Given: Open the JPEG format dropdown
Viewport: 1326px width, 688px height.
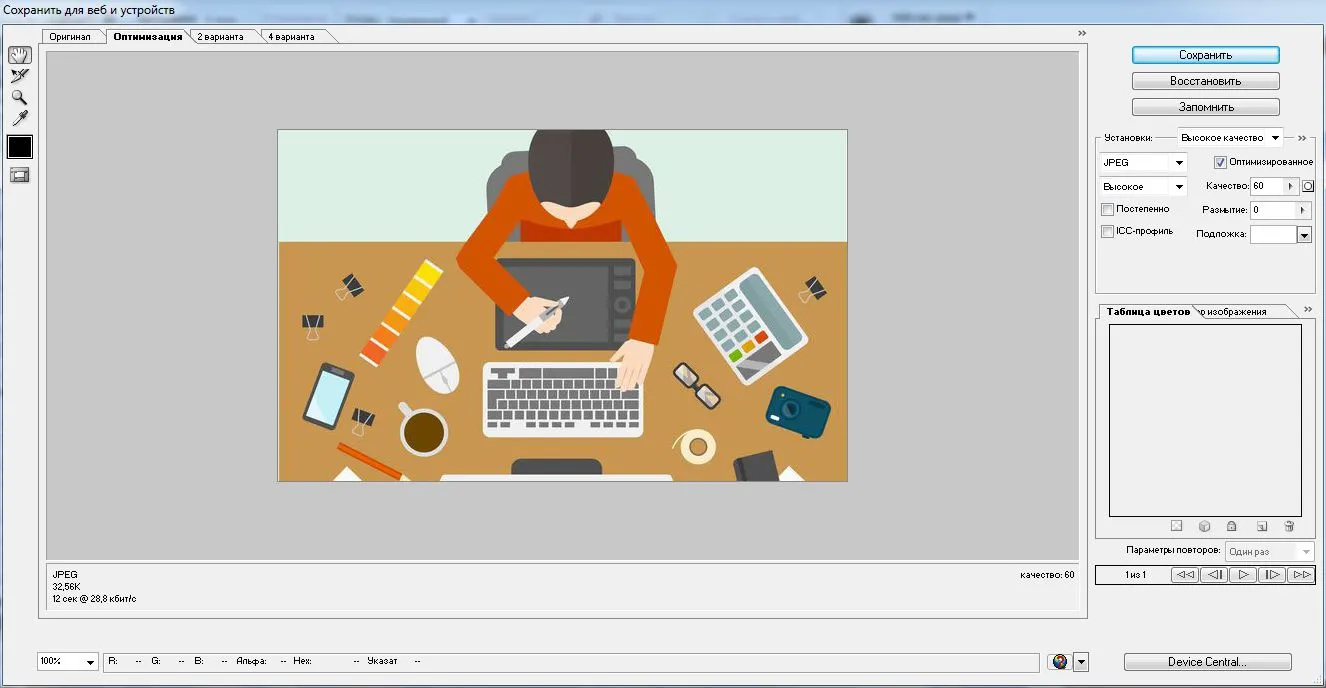Looking at the screenshot, I should pyautogui.click(x=1143, y=162).
